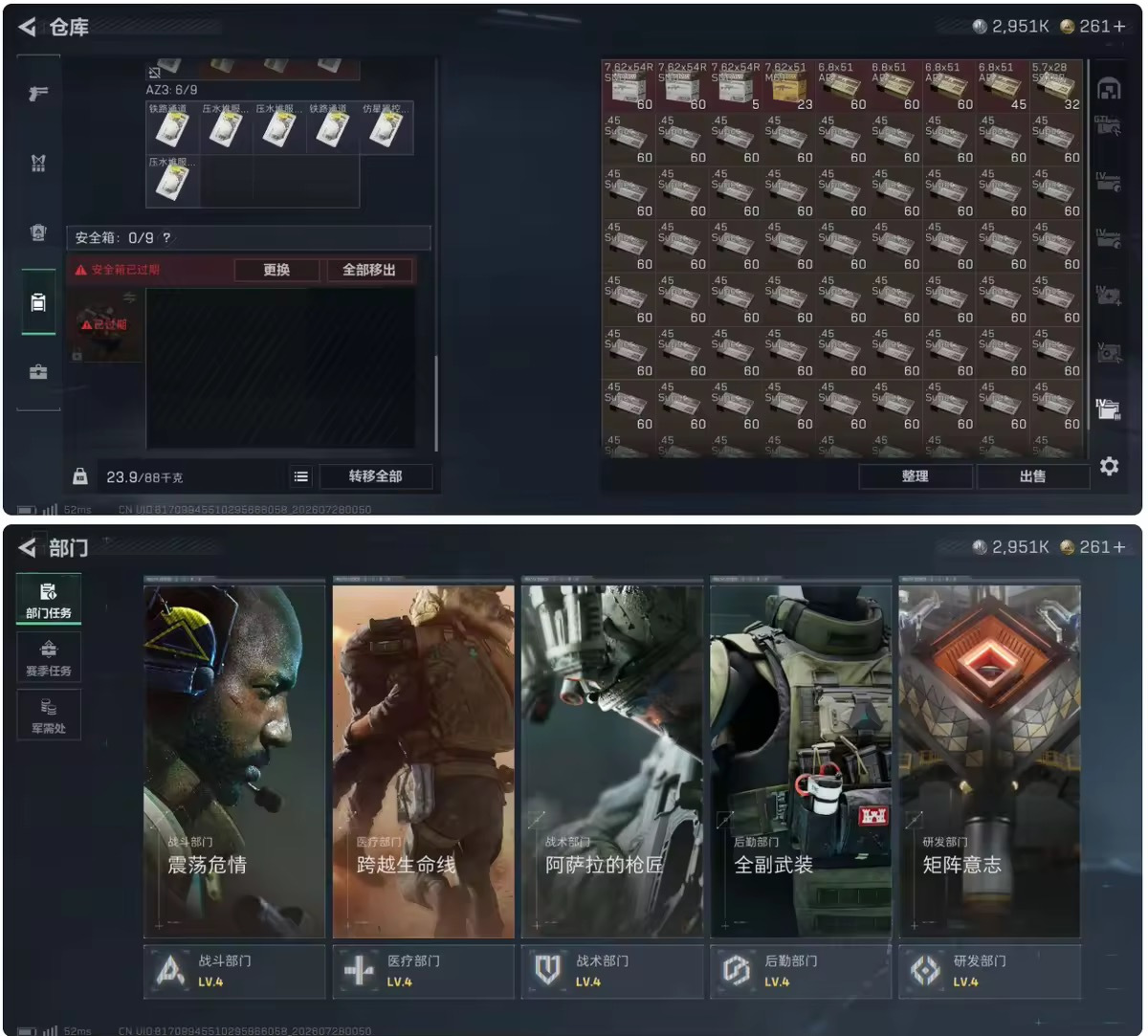Click the weight lock icon beside 23.9/88千克

(x=80, y=476)
